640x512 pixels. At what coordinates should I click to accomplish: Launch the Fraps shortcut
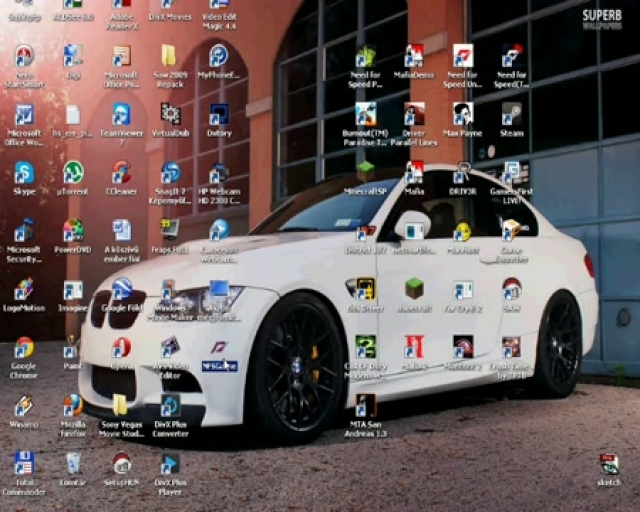tap(170, 230)
